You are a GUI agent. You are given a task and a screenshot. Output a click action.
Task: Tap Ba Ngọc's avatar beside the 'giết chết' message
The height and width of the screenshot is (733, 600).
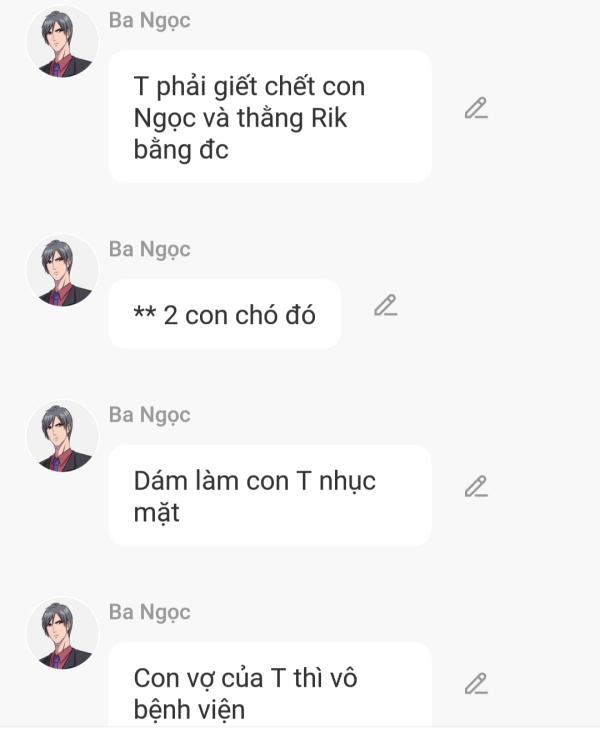pos(62,42)
